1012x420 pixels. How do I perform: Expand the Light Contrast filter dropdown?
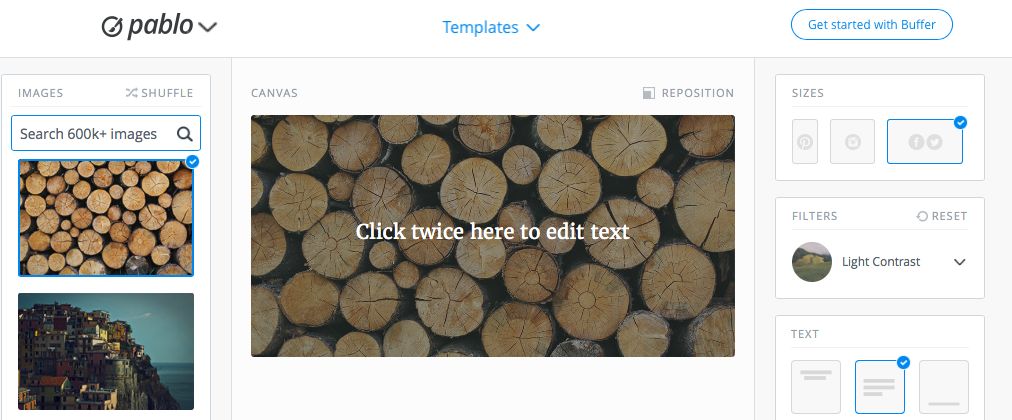[960, 262]
